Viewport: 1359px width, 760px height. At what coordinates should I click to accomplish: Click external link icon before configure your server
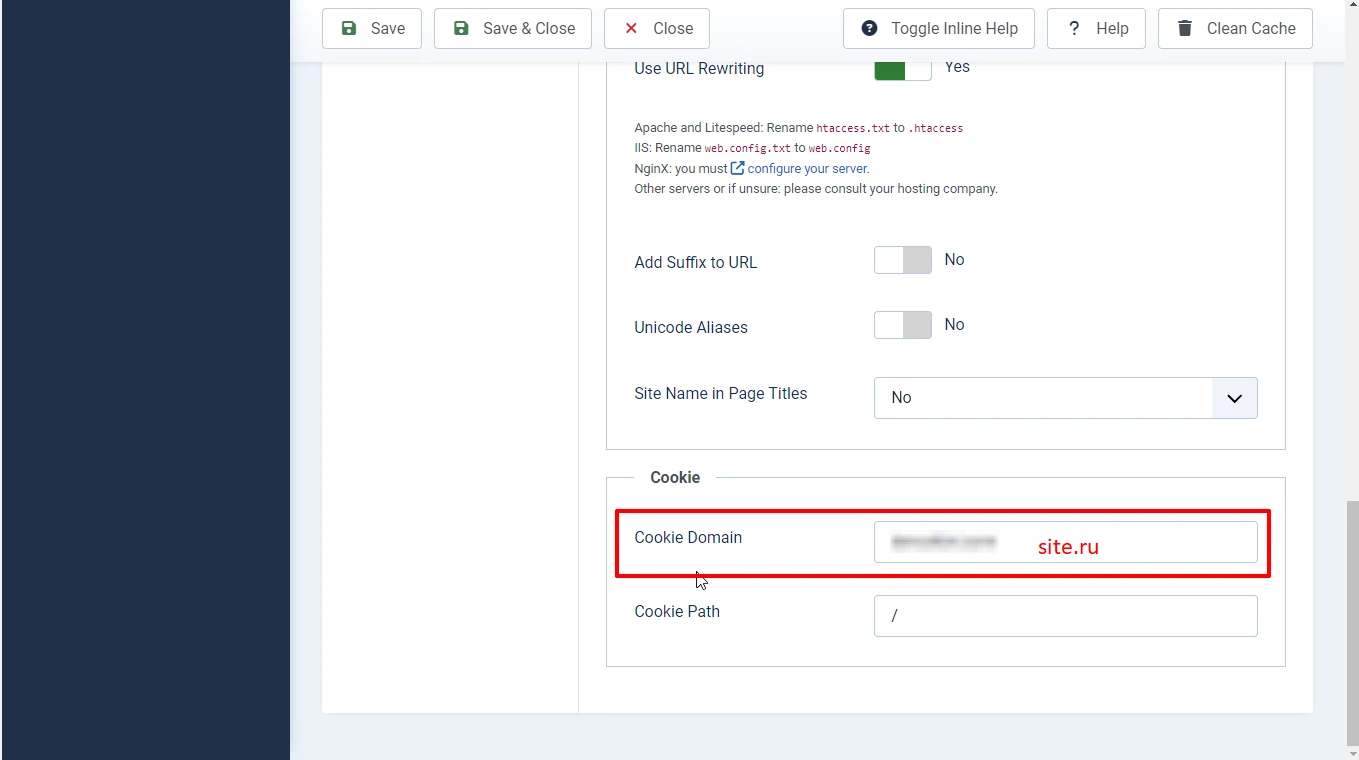point(738,168)
